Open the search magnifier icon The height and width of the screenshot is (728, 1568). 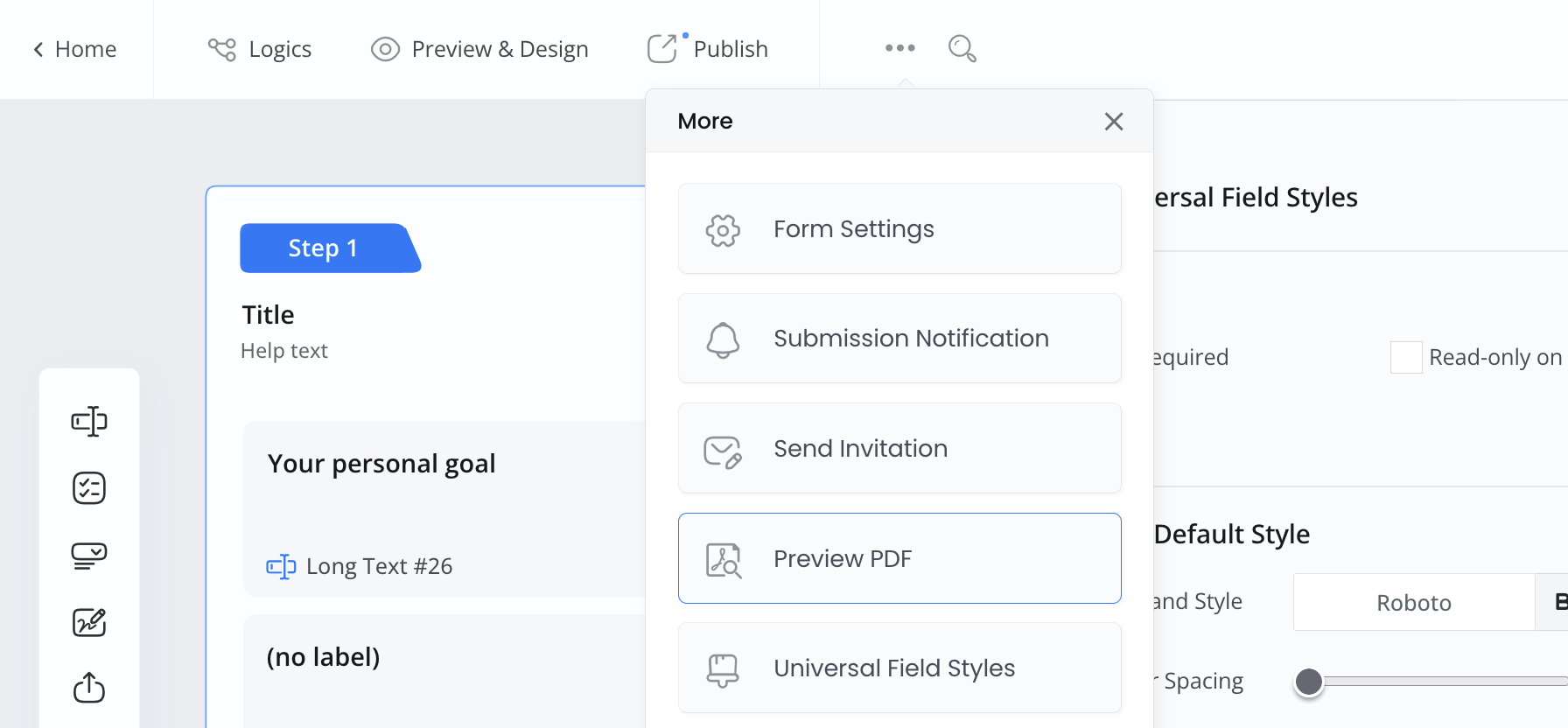coord(962,48)
